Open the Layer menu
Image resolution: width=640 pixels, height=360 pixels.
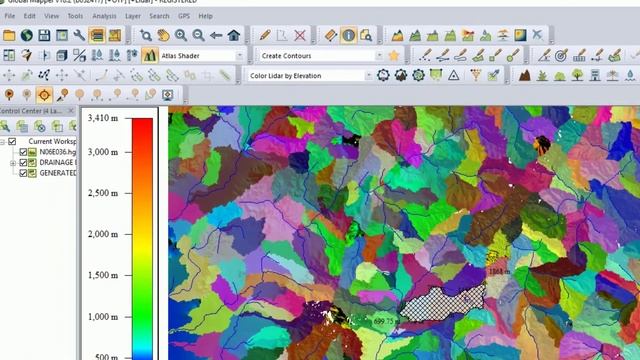[x=133, y=16]
